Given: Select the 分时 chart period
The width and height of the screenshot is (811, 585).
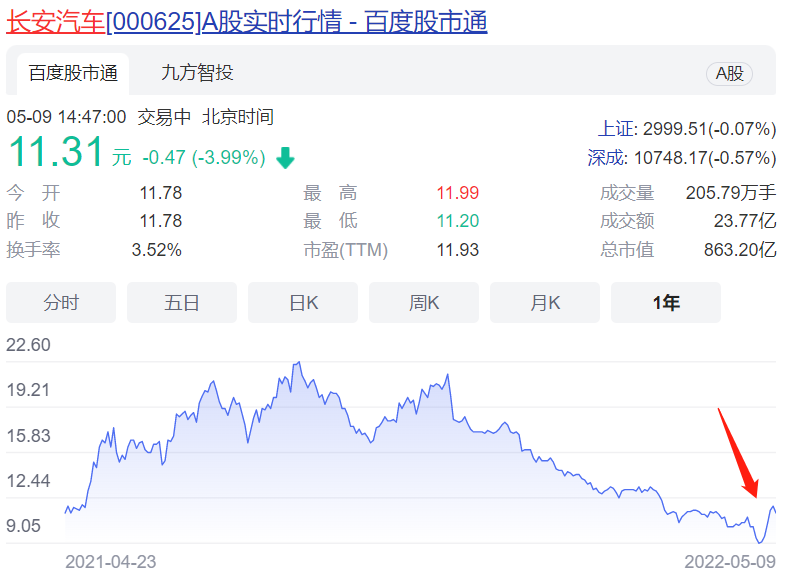Looking at the screenshot, I should coord(61,303).
